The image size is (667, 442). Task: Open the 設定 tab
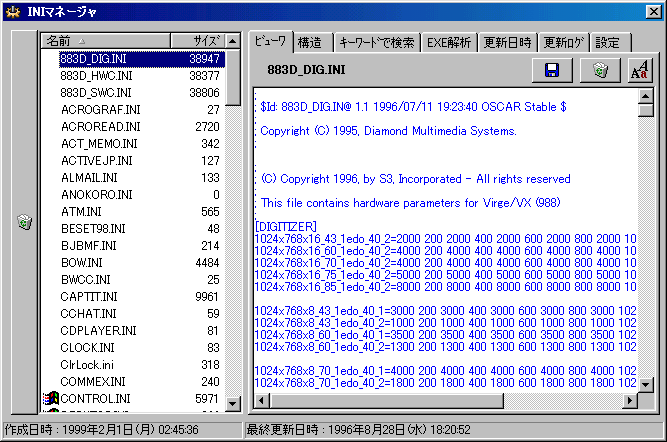610,43
